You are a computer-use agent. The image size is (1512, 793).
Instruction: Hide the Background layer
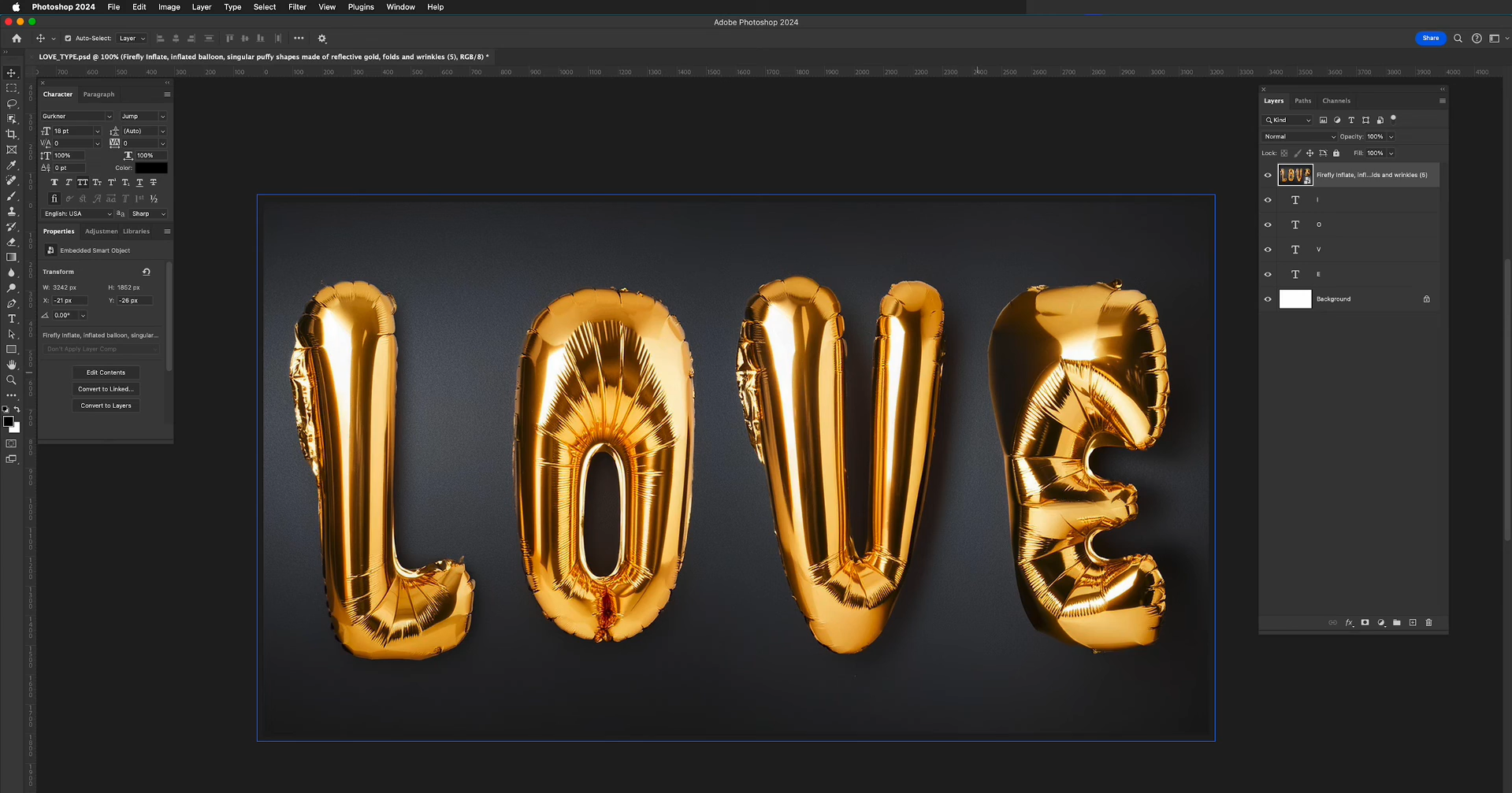[x=1268, y=299]
